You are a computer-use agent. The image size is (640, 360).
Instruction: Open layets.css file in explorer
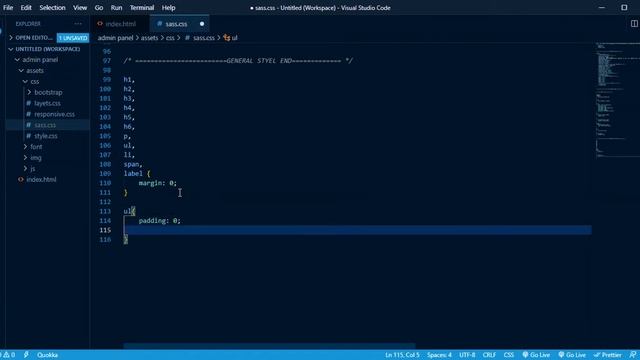(47, 103)
